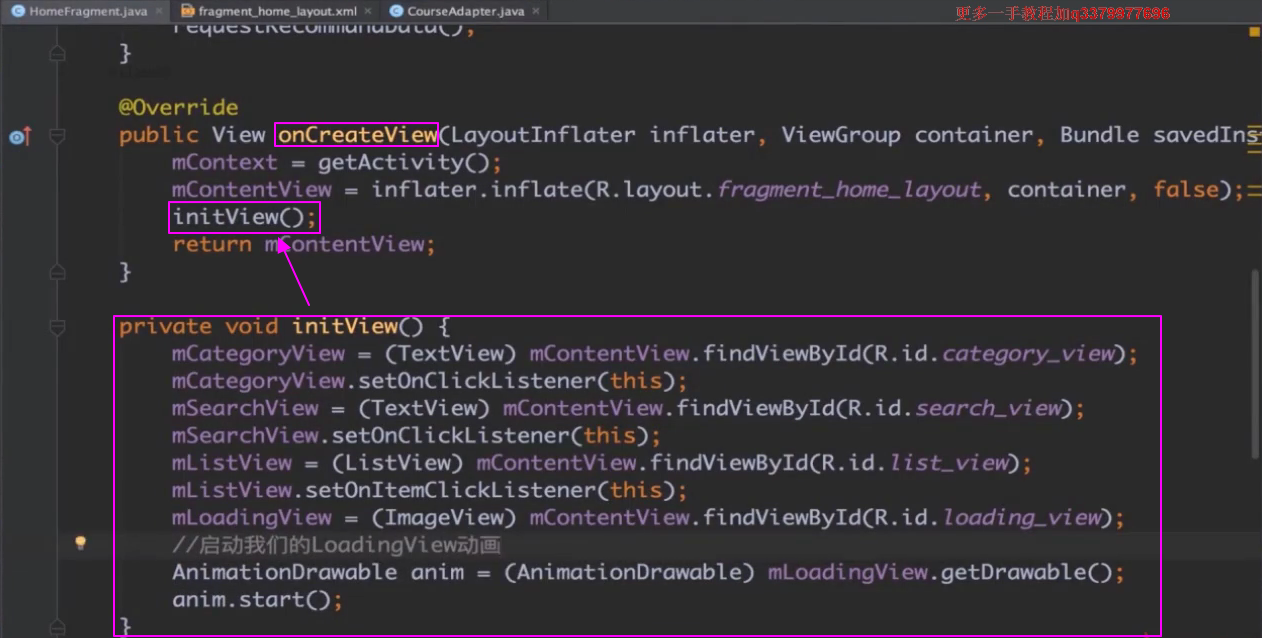Switch to the CourseAdapter.java tab
The image size is (1262, 638).
click(x=465, y=12)
